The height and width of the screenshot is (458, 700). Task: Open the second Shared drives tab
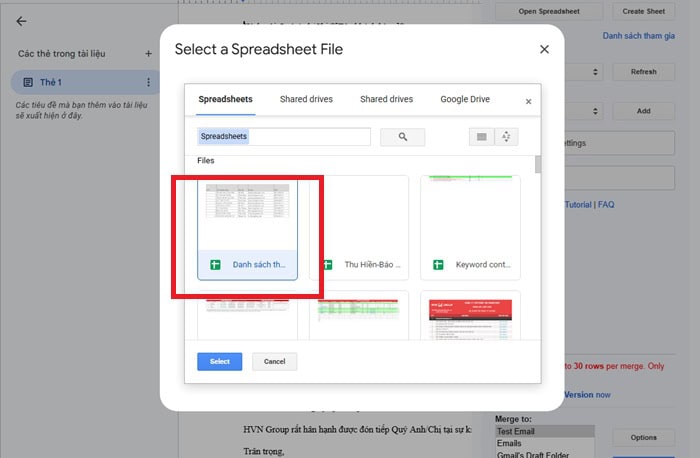pyautogui.click(x=387, y=99)
